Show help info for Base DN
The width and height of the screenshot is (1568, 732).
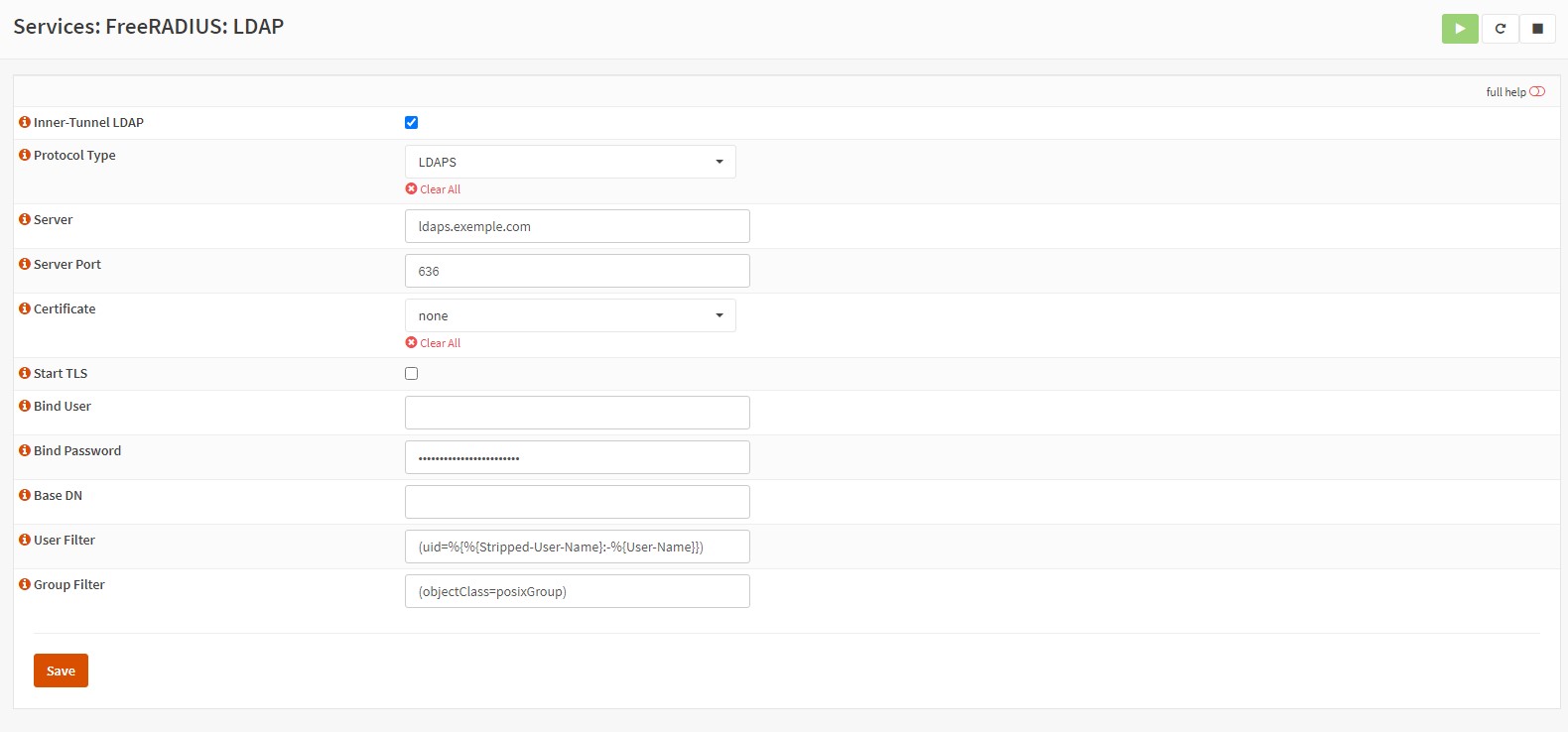tap(25, 495)
